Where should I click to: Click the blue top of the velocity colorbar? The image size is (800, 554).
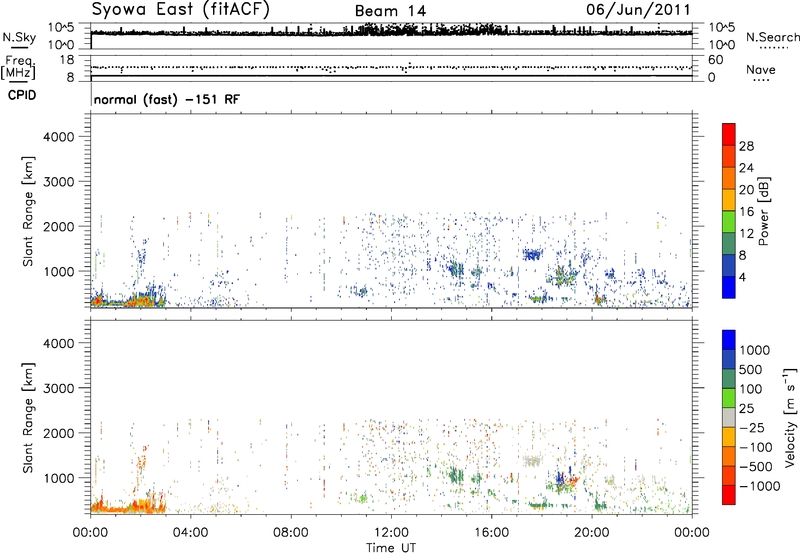pos(729,340)
